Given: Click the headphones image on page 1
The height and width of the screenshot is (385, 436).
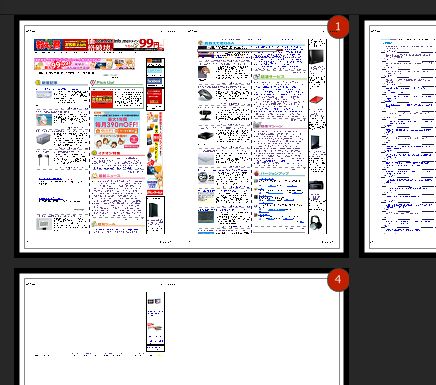Looking at the screenshot, I should (316, 222).
